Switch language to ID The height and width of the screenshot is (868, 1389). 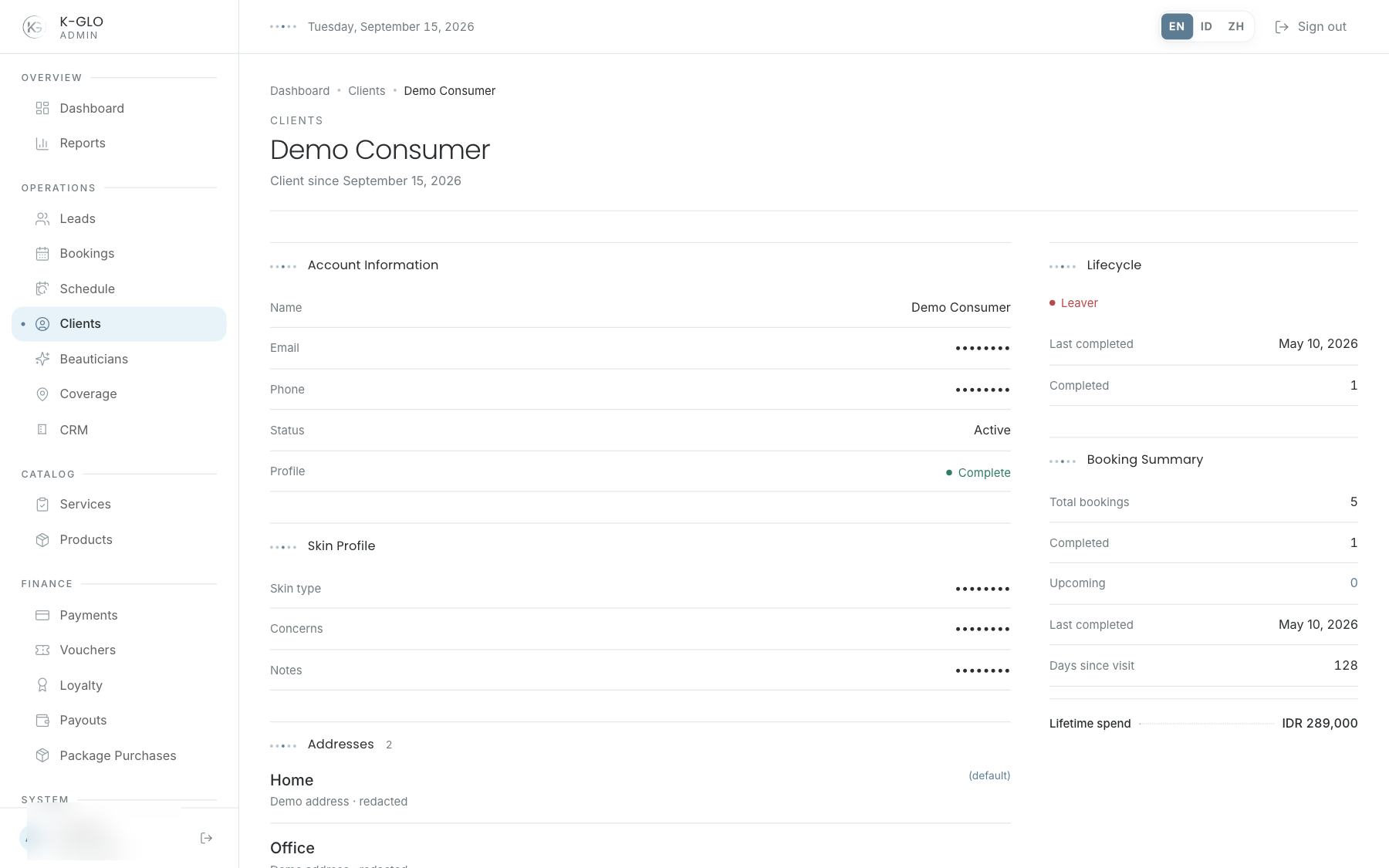(x=1206, y=26)
